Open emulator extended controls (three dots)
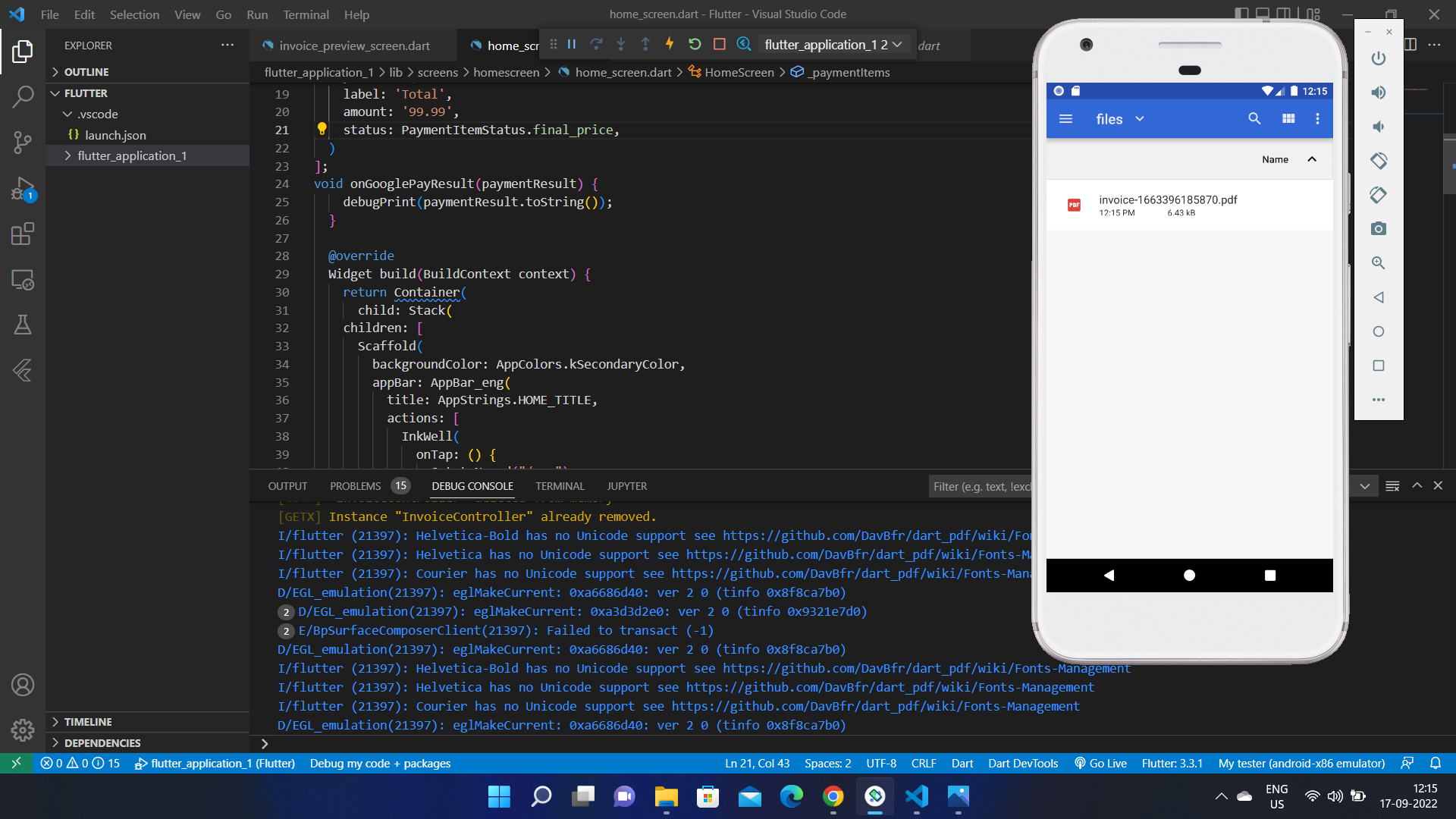 pyautogui.click(x=1379, y=400)
